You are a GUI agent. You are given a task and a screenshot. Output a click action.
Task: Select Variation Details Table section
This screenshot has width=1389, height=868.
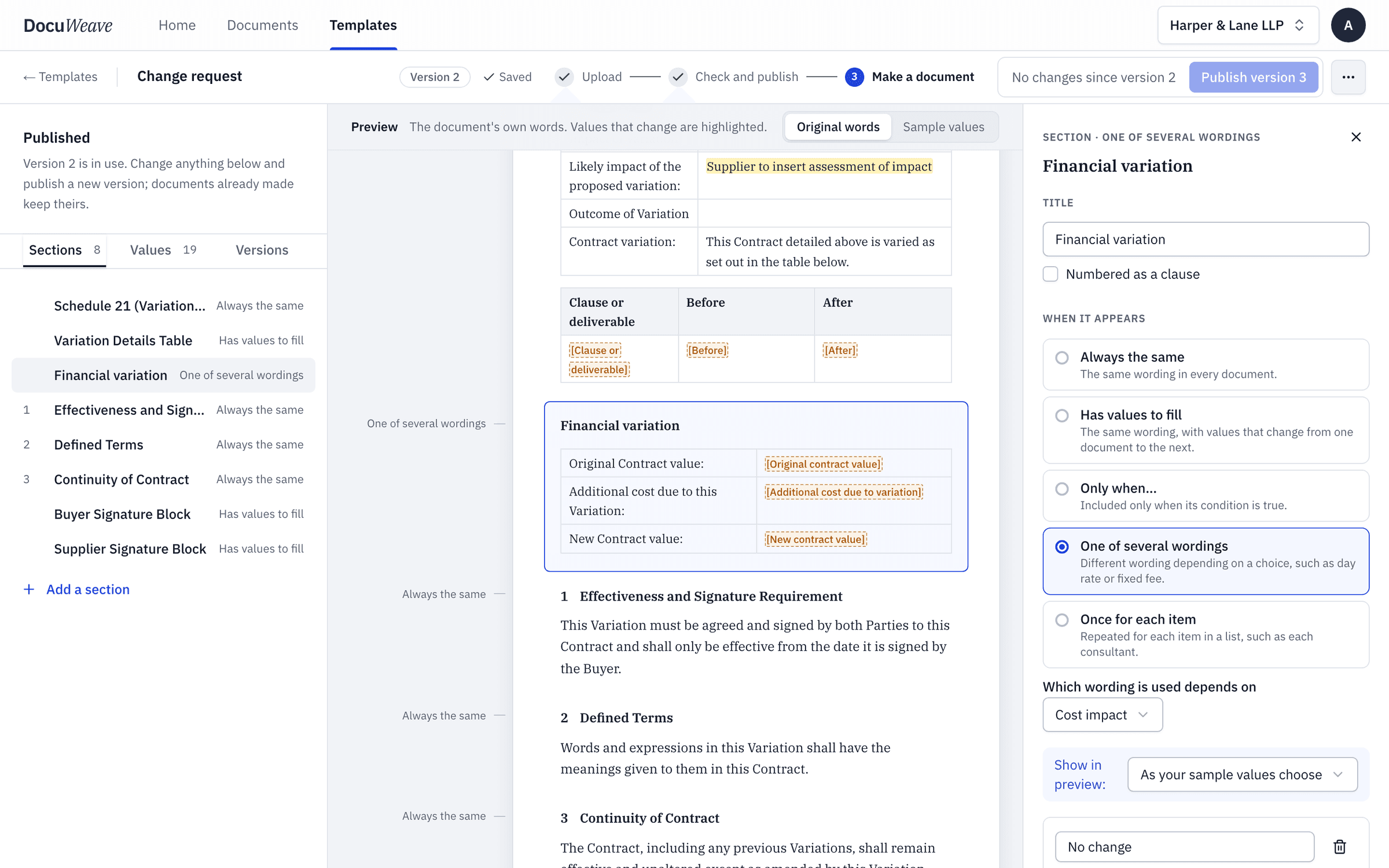(163, 340)
